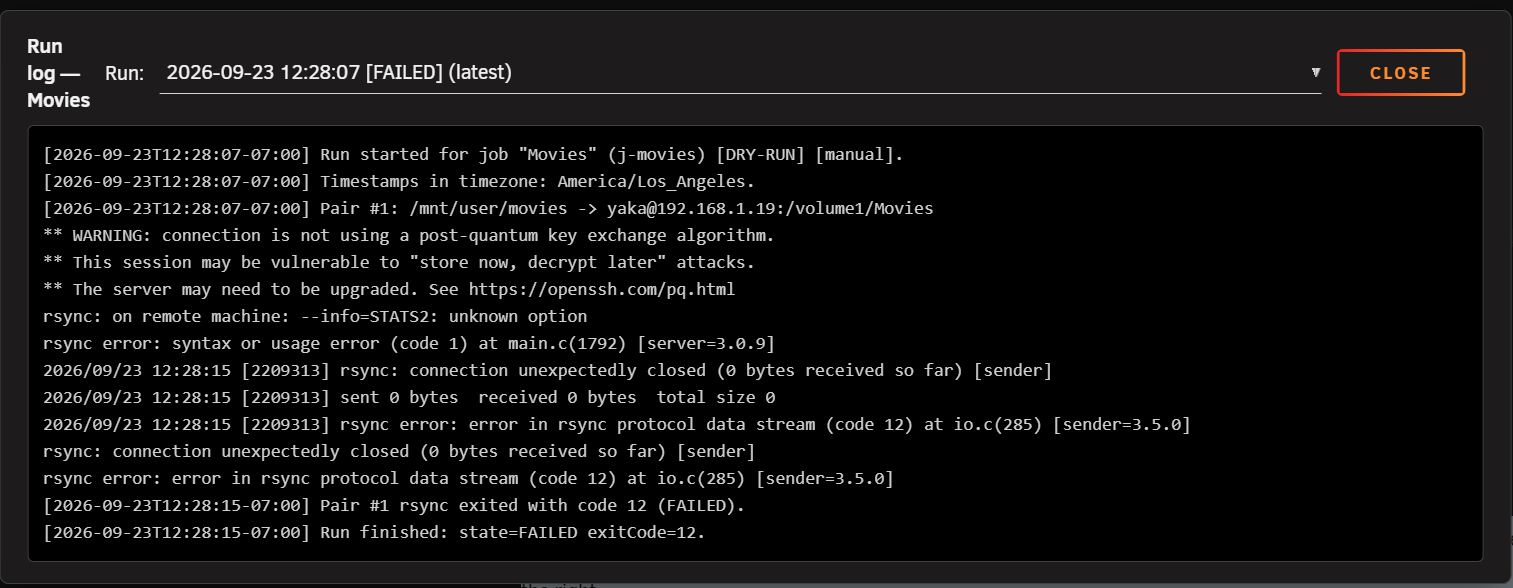Click the post-quantum key exchange warning line
The image size is (1513, 588).
tap(409, 235)
